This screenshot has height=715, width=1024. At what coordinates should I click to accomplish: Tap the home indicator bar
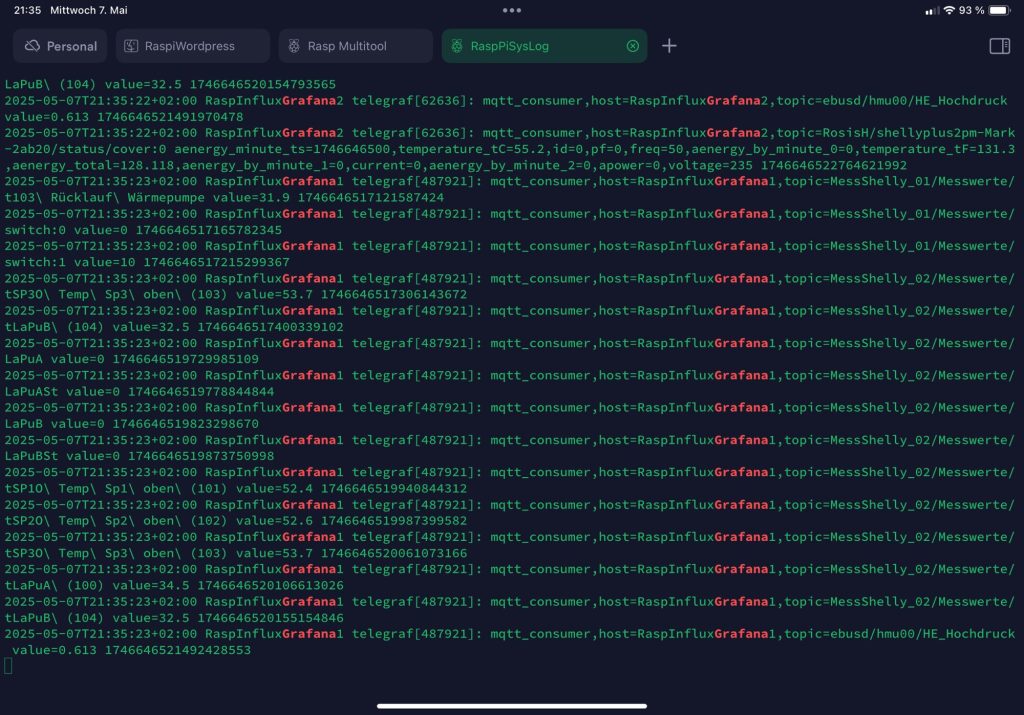pos(512,706)
